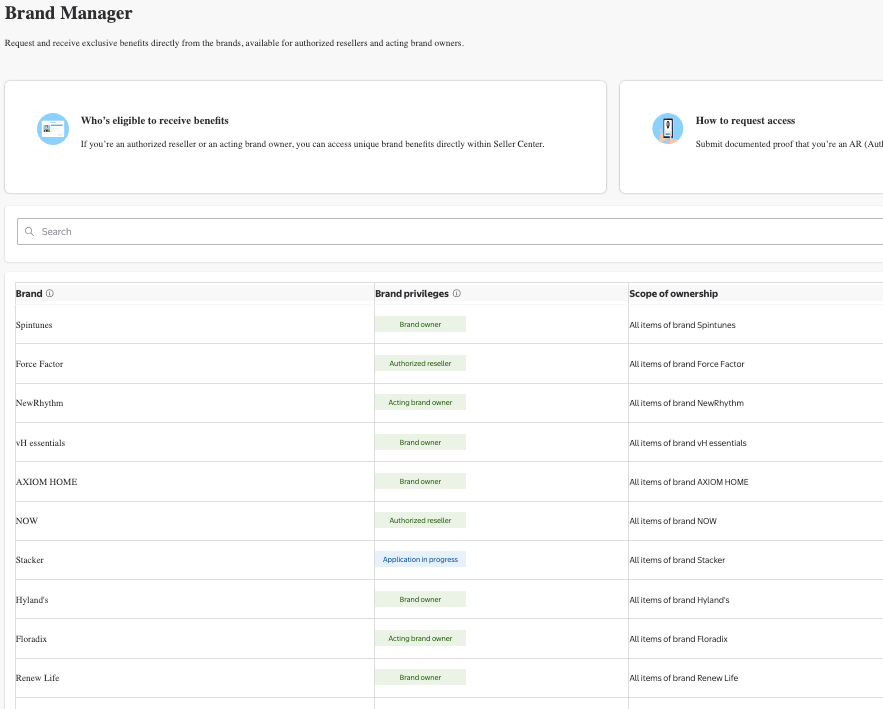Select the NewRhythm brand name
Viewport: 883px width, 709px height.
(x=39, y=403)
